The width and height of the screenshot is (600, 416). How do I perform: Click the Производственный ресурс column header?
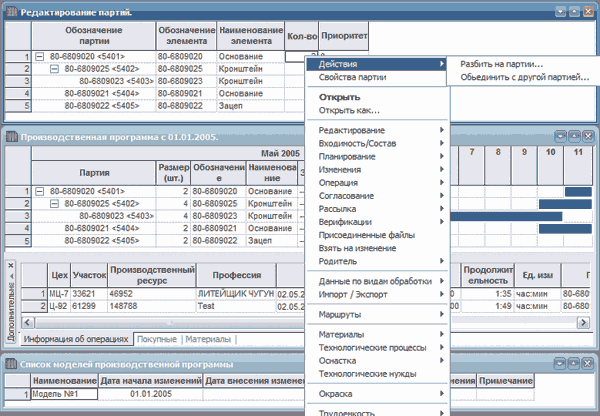(x=152, y=275)
